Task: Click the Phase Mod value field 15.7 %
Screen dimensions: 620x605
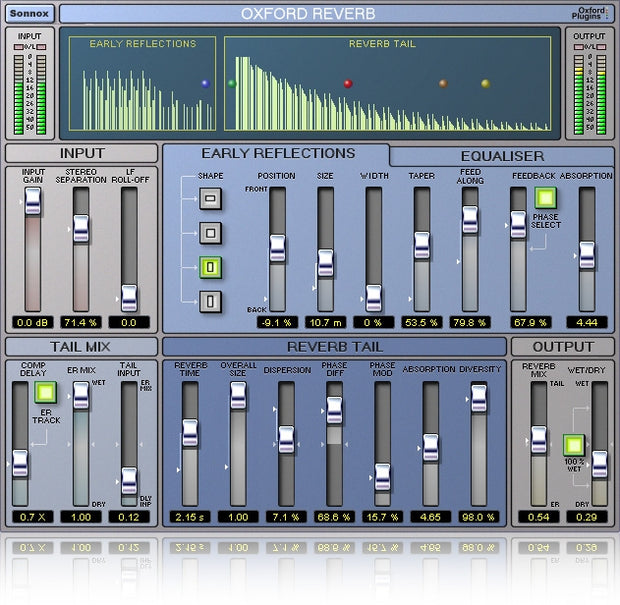Action: [x=382, y=517]
